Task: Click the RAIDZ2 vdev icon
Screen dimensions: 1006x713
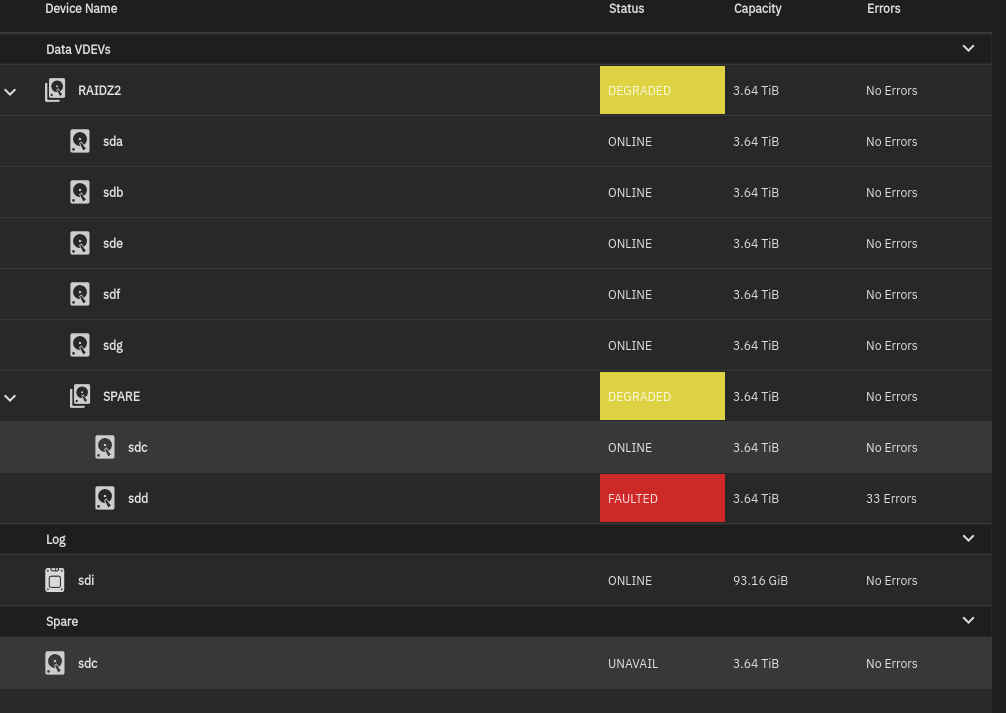Action: click(x=55, y=90)
